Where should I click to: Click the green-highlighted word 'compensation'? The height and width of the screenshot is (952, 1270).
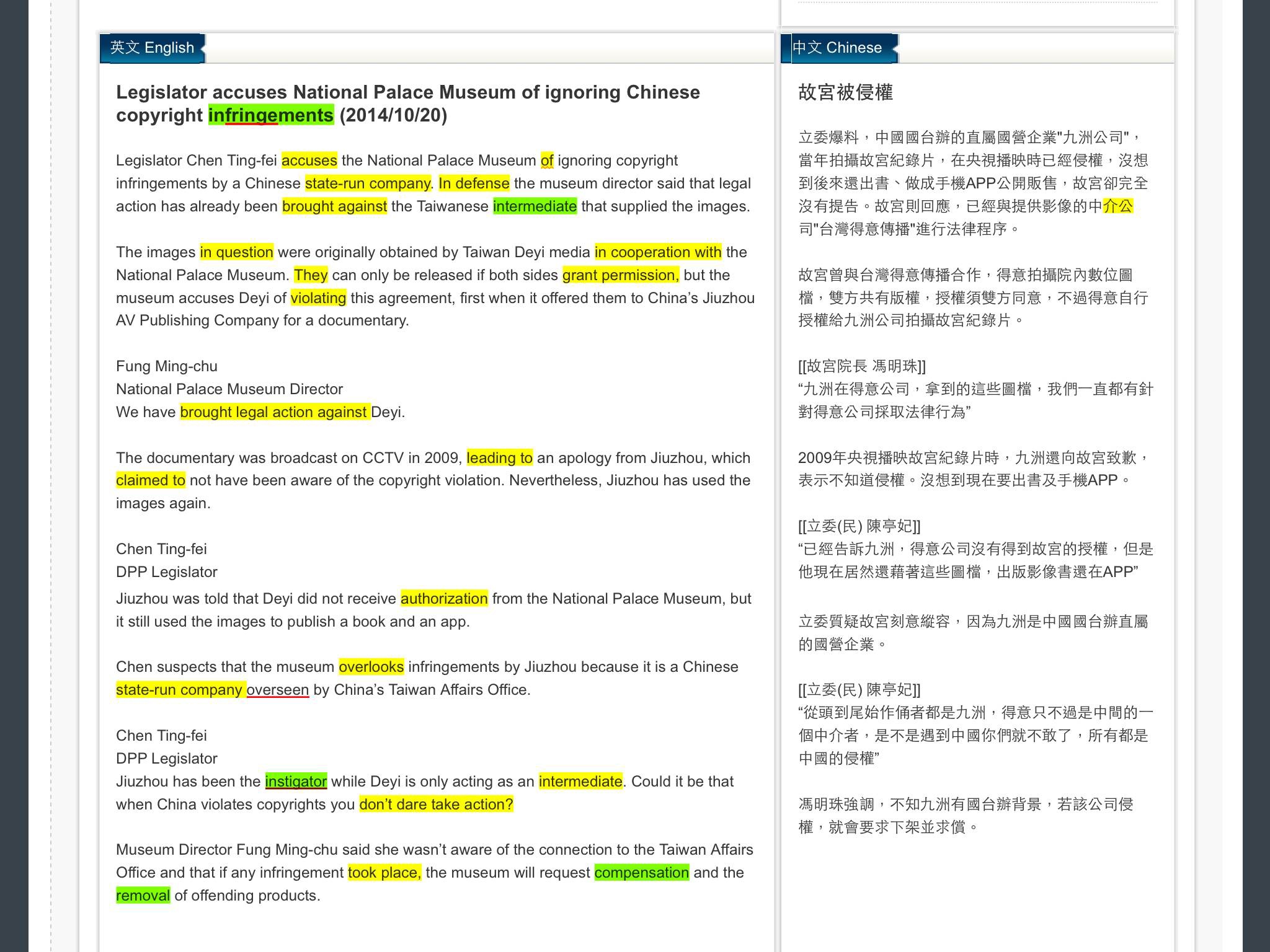642,873
